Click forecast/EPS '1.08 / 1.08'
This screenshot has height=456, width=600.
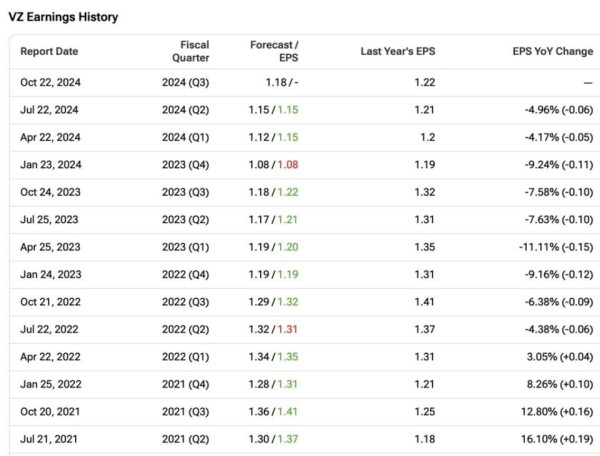pos(274,164)
